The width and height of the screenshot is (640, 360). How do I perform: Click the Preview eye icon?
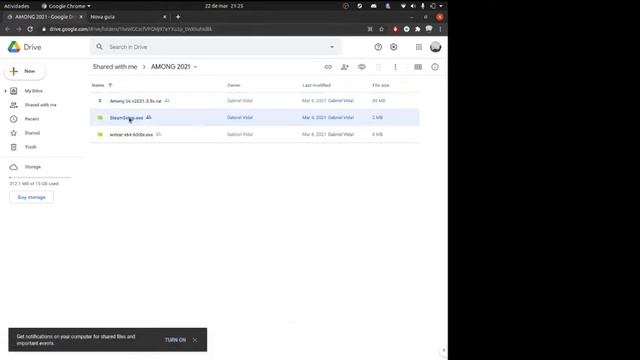[x=362, y=67]
